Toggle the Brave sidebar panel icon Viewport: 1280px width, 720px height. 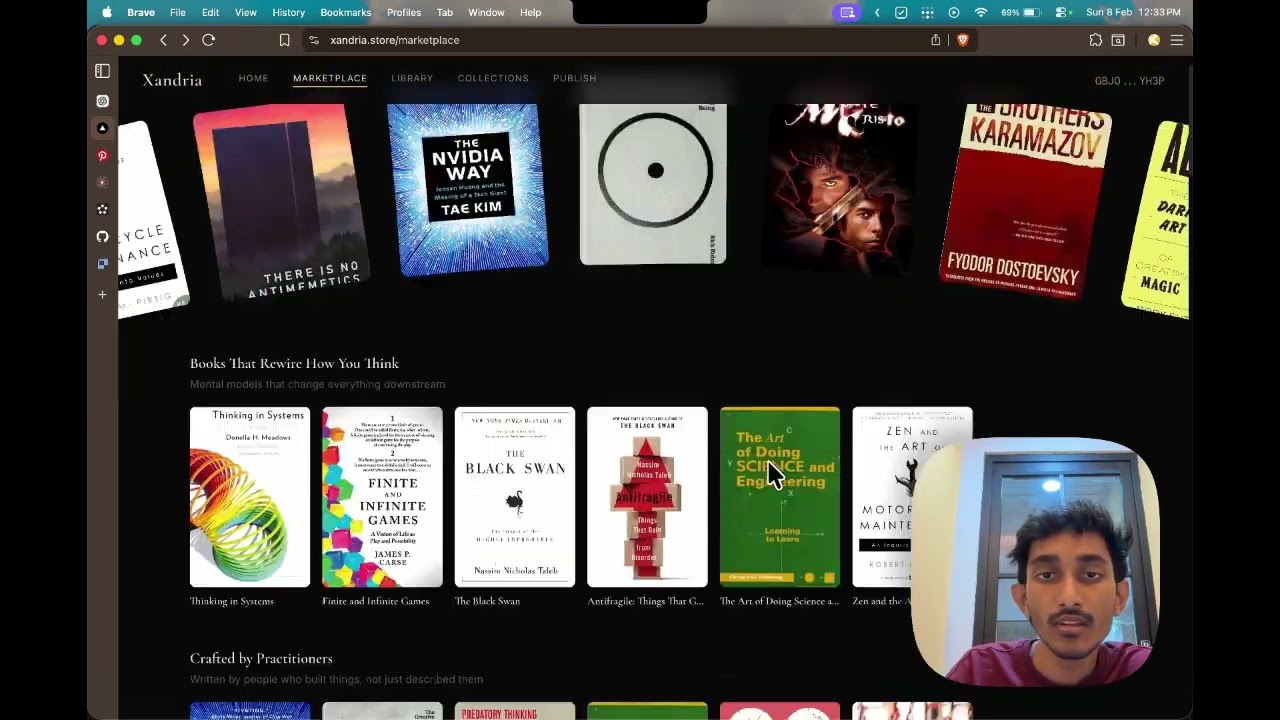click(102, 71)
